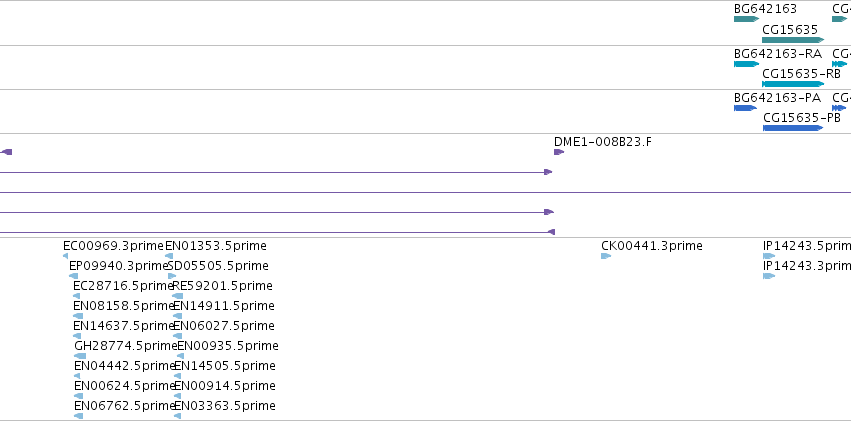Click the IP14243.3prime EST glyph
851x421 pixels.
(769, 276)
